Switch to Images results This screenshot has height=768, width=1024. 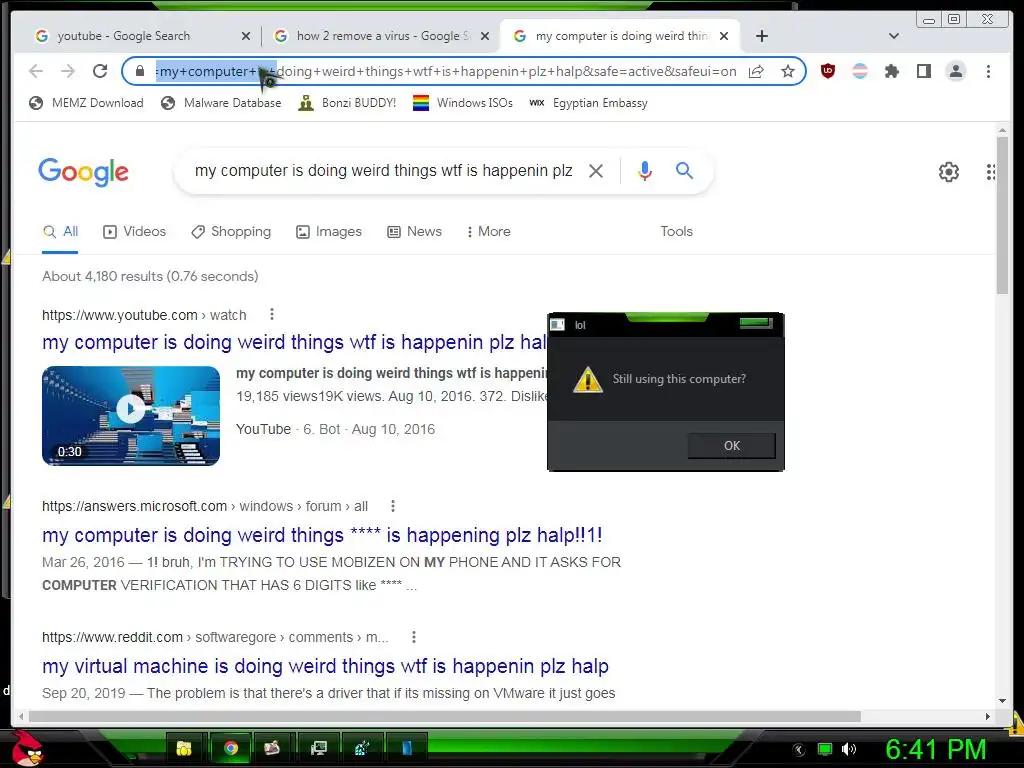[x=328, y=231]
